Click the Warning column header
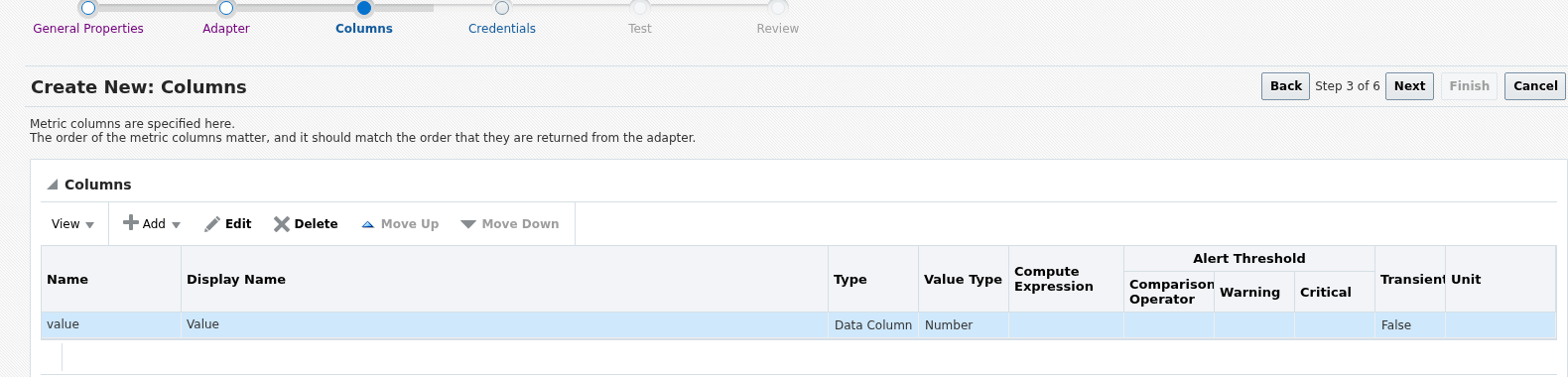Viewport: 1568px width, 377px height. 1254,292
